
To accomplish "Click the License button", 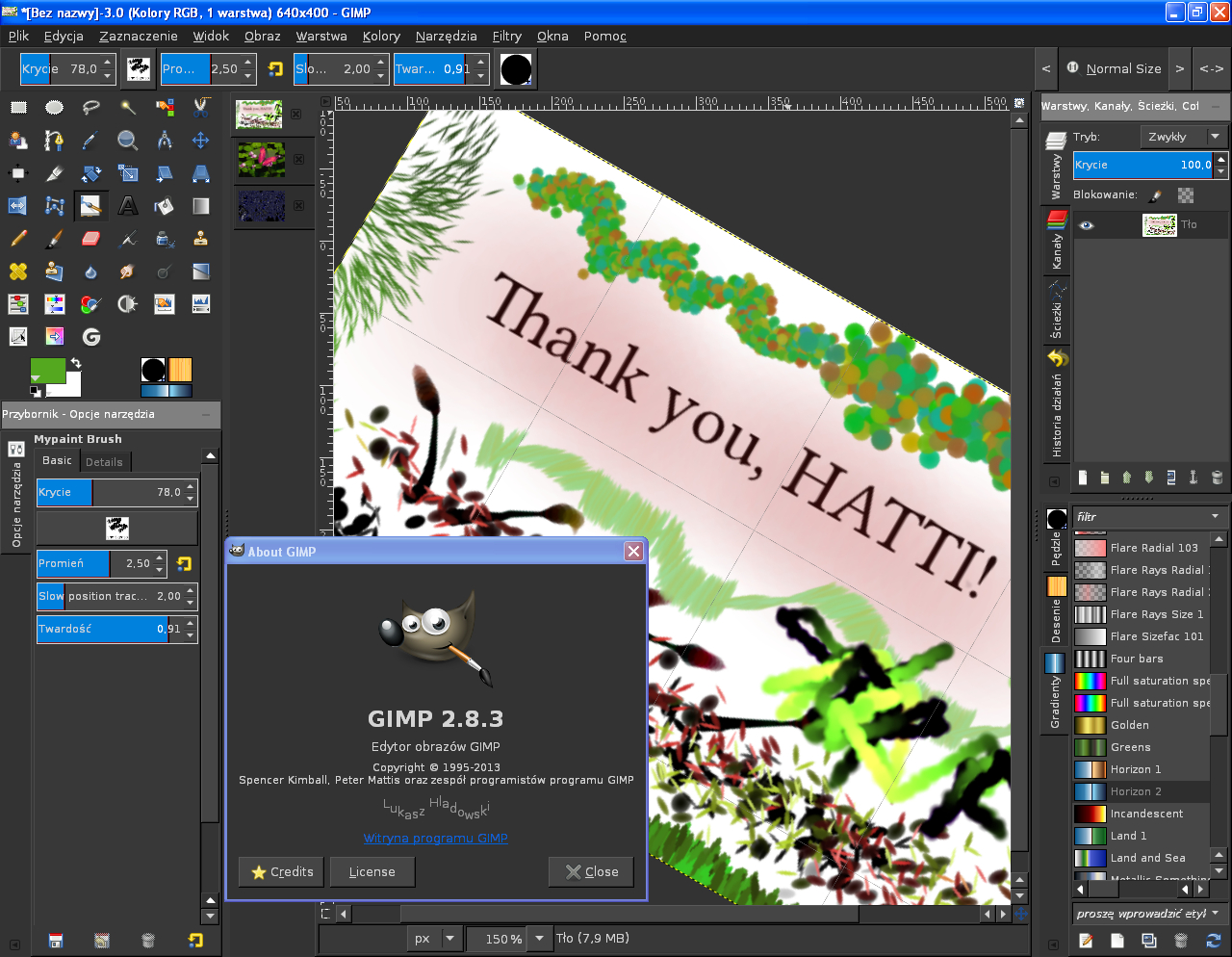I will coord(372,871).
